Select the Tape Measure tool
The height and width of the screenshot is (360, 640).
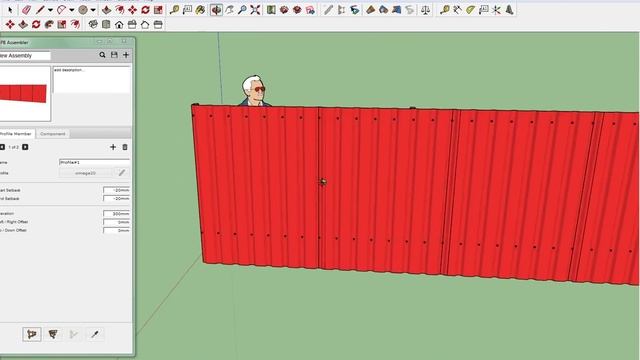coord(175,10)
